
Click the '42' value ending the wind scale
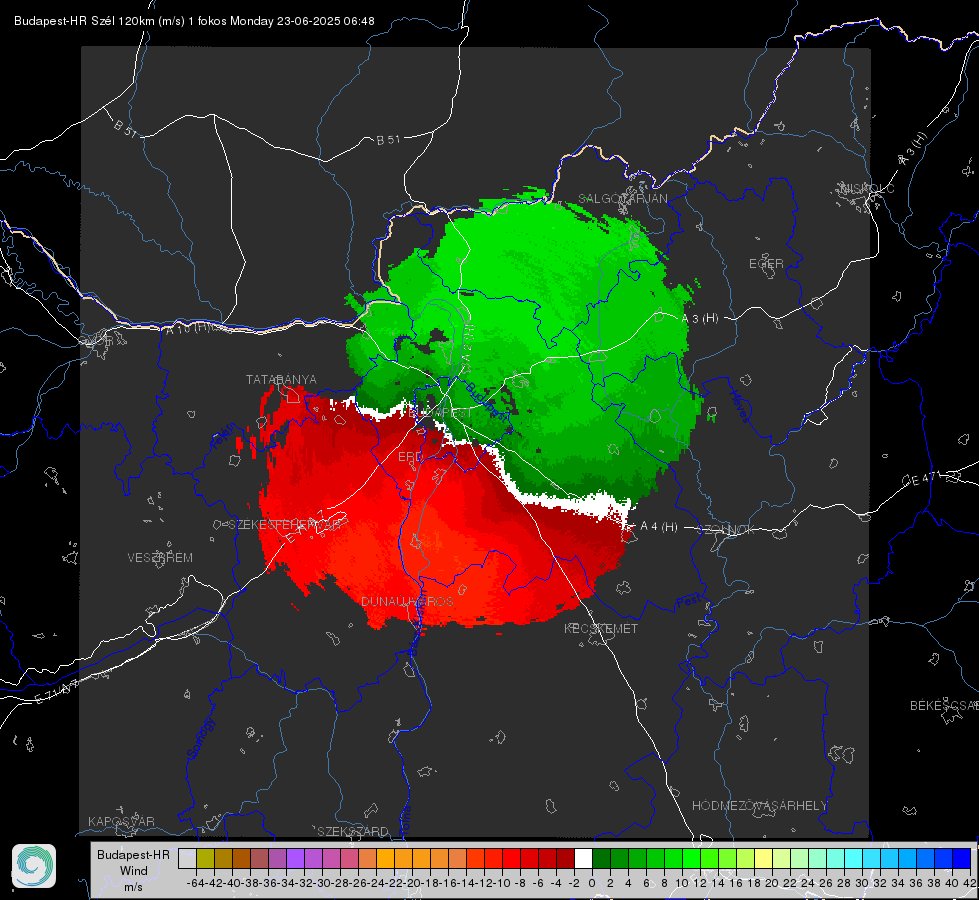[x=969, y=883]
